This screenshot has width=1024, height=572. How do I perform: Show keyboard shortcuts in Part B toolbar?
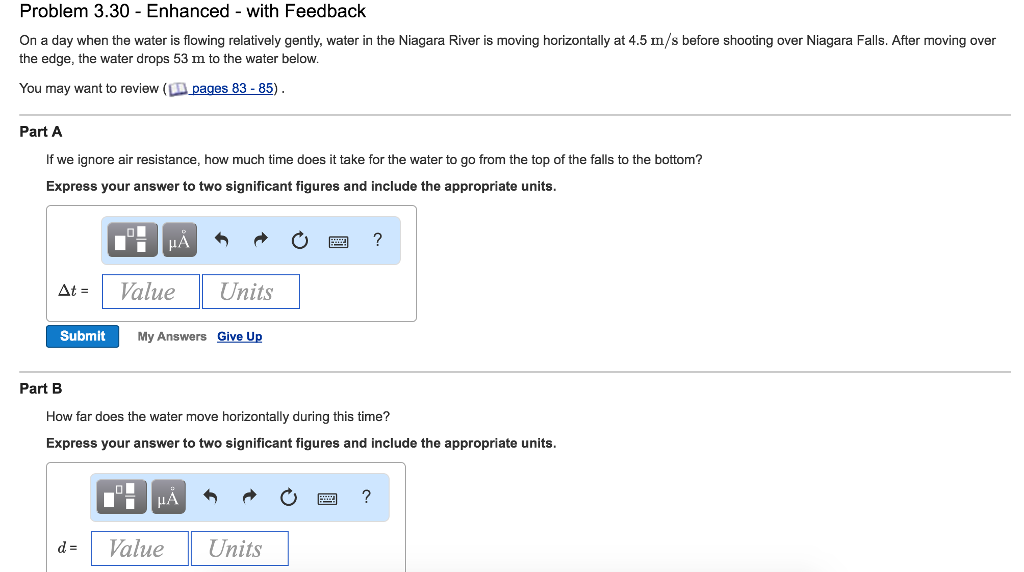tap(327, 500)
